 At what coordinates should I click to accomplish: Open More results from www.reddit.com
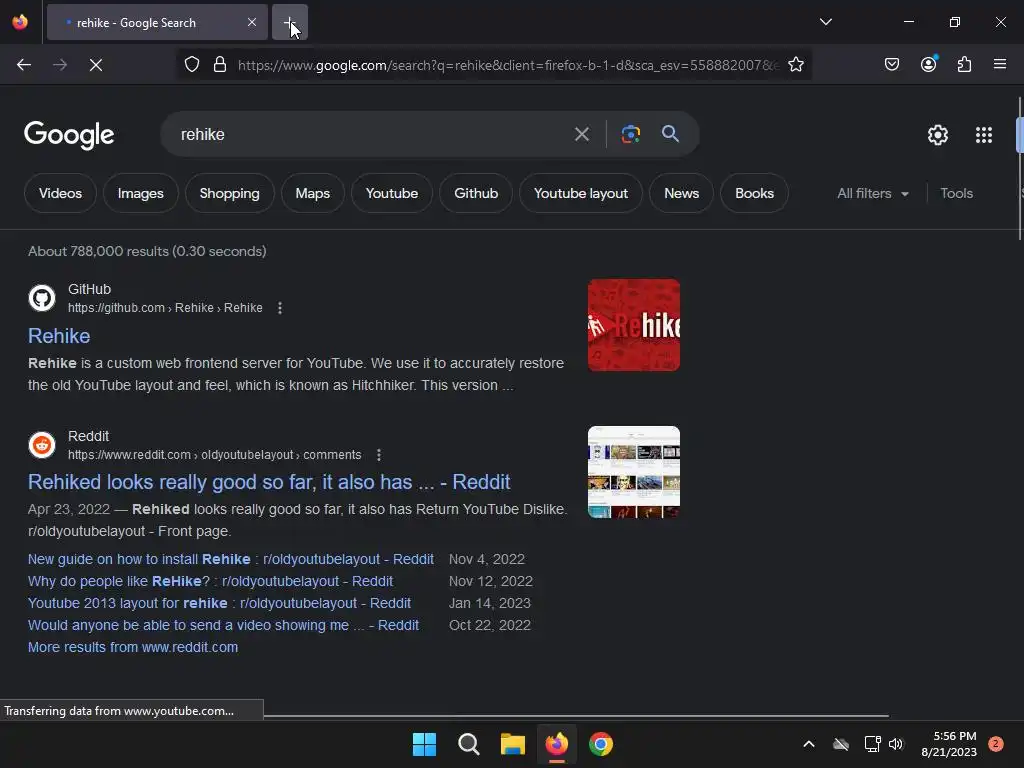pyautogui.click(x=133, y=647)
